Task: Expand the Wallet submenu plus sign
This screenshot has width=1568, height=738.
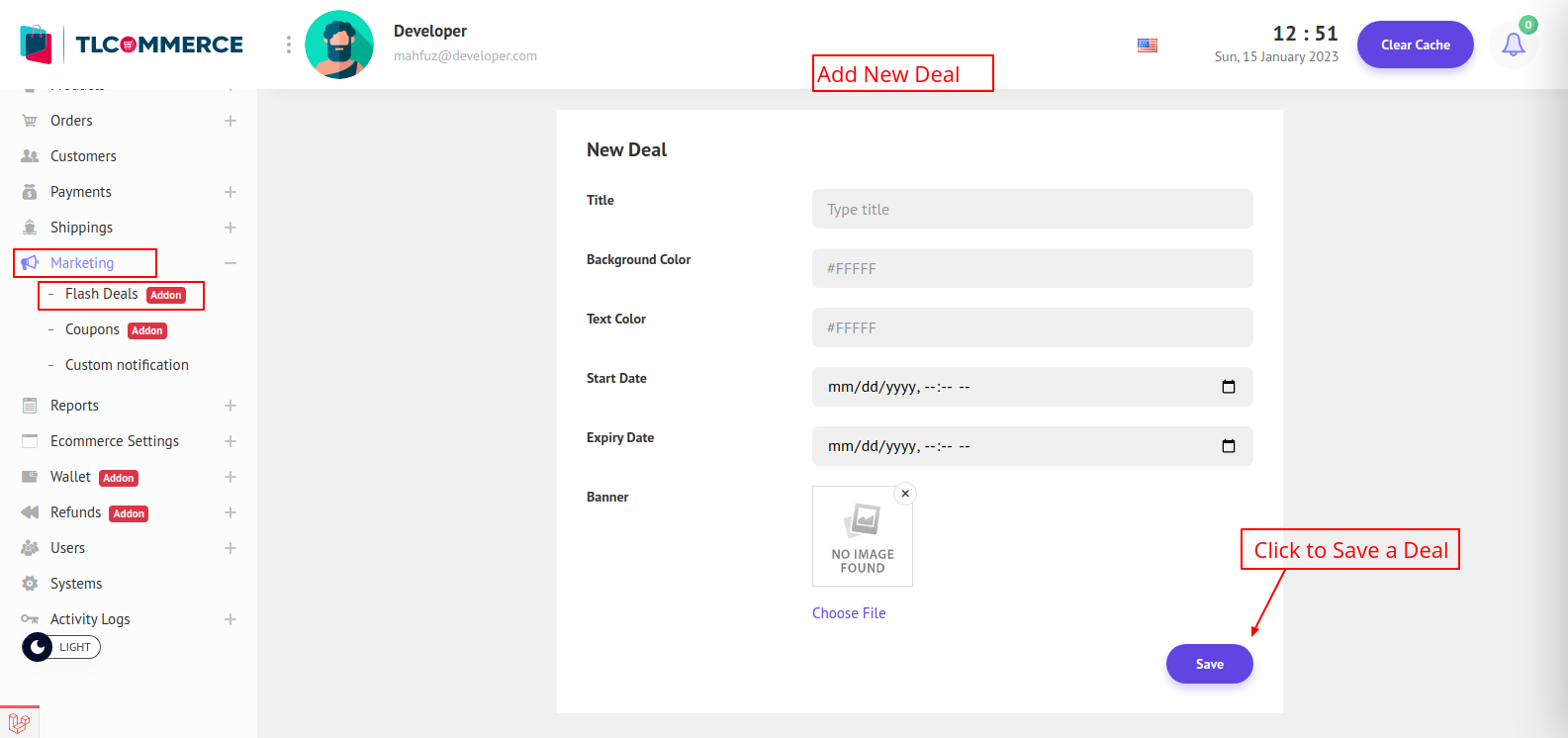Action: point(231,477)
